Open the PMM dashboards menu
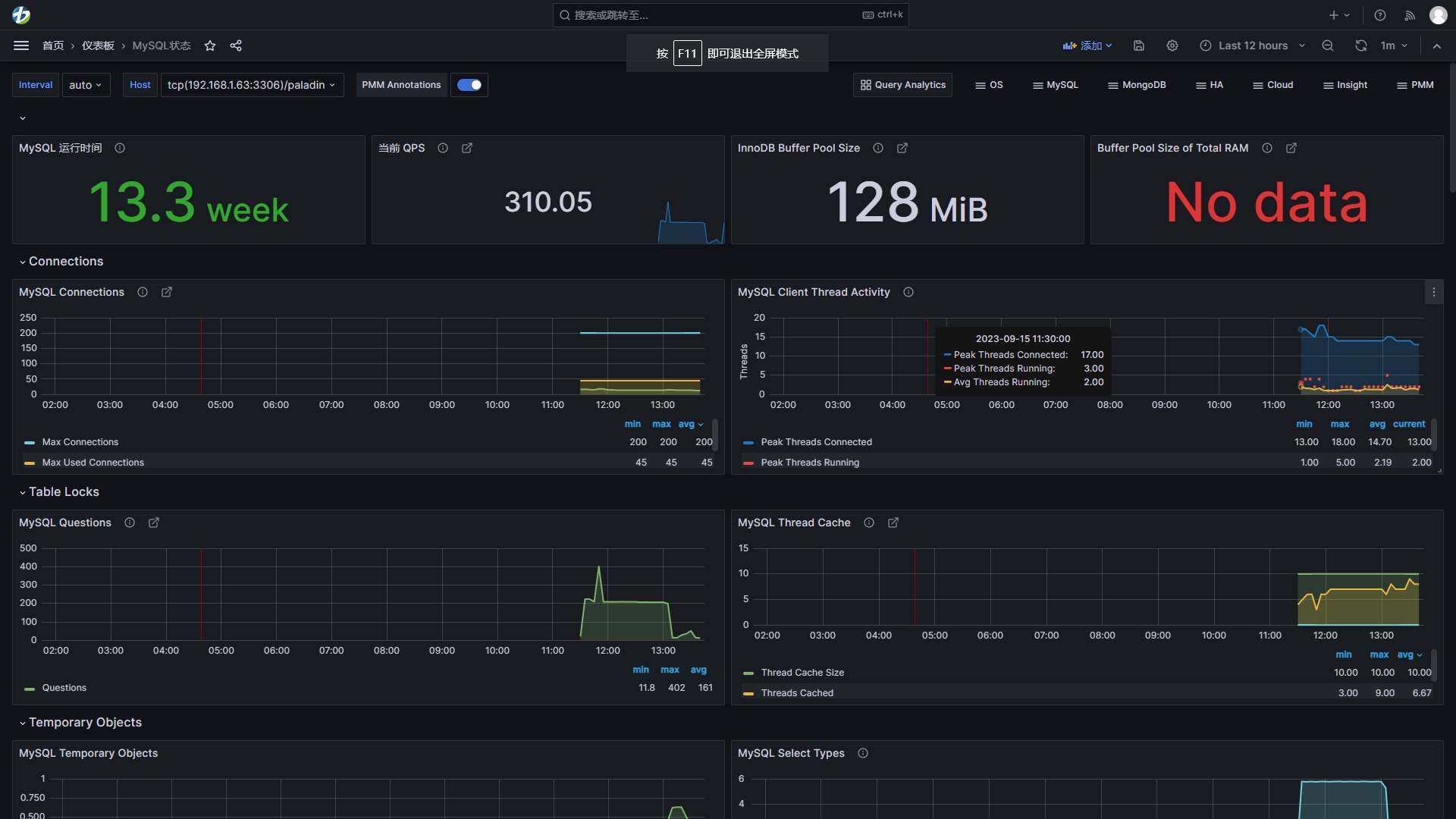This screenshot has width=1456, height=819. (x=1415, y=85)
